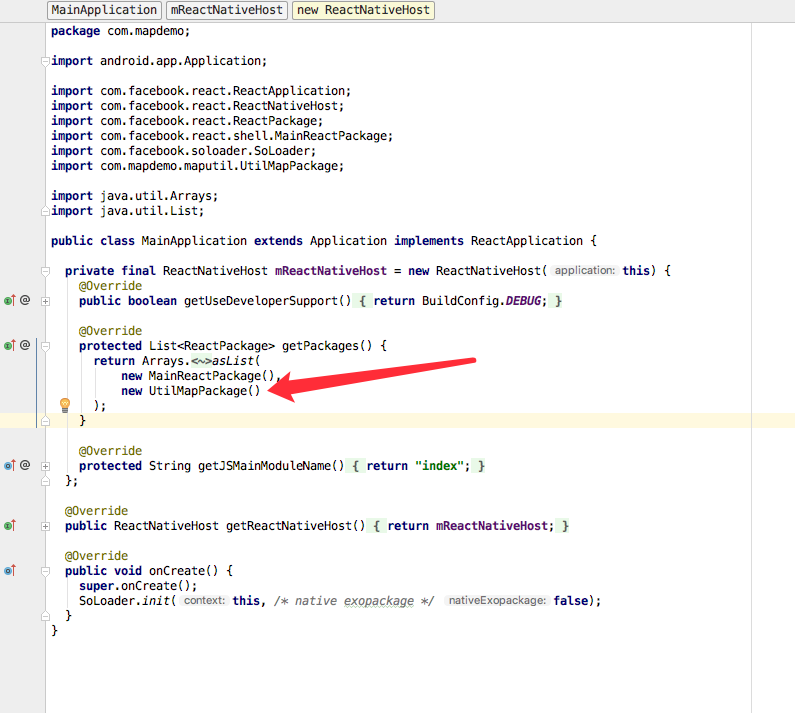The width and height of the screenshot is (795, 713).
Task: Click 'getJSMainModuleName()' method name
Action: pos(271,466)
